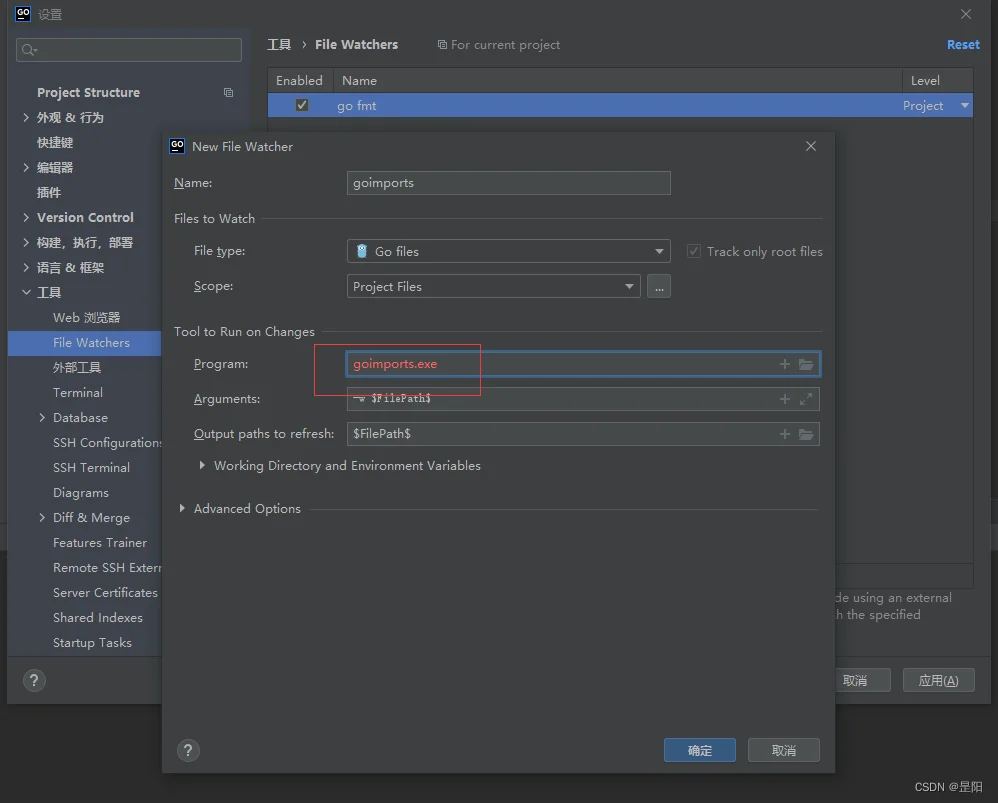998x803 pixels.
Task: Open SSH Terminal settings page
Action: [x=91, y=468]
